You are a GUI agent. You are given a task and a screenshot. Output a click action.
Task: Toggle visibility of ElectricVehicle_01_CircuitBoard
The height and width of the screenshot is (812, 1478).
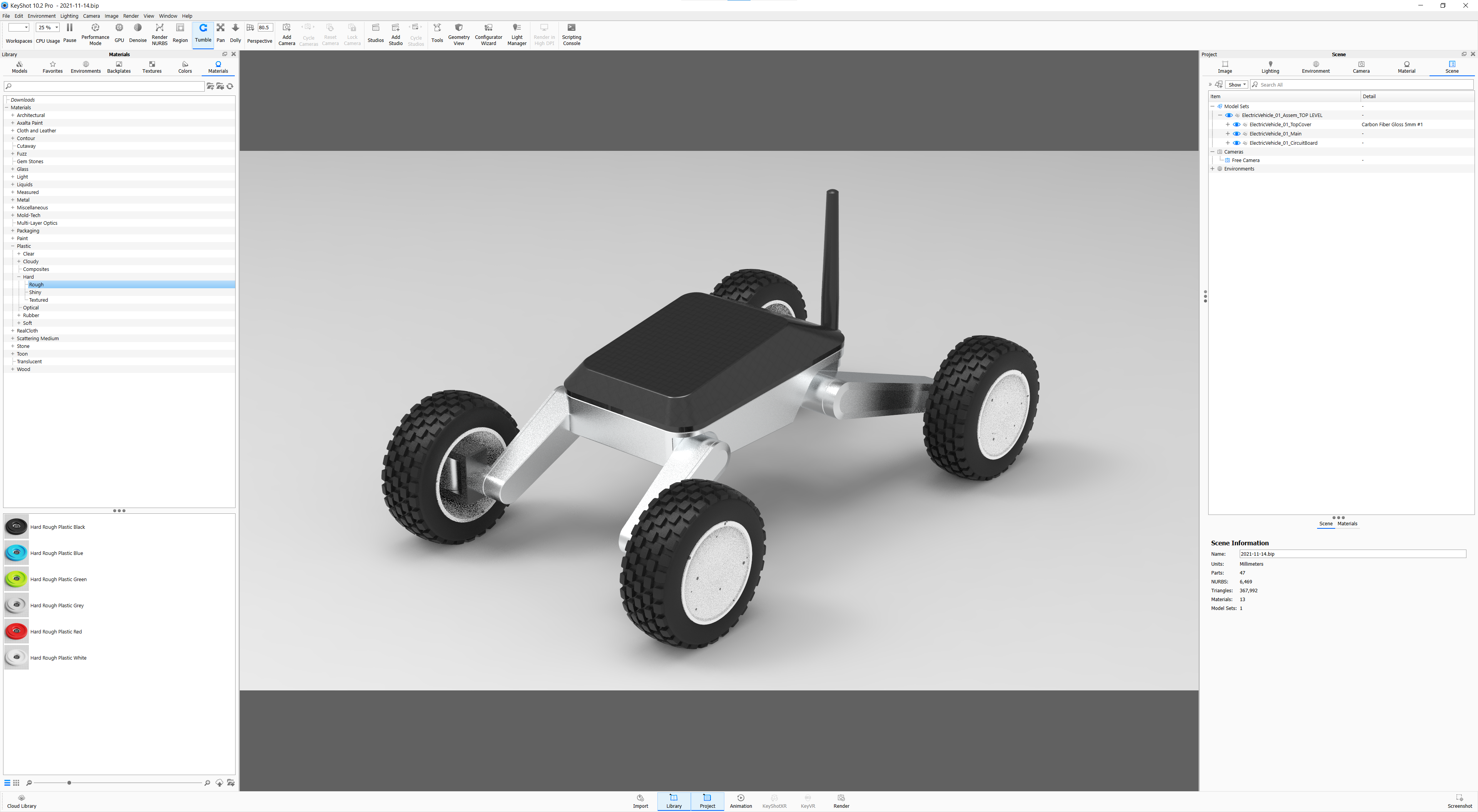(x=1236, y=143)
